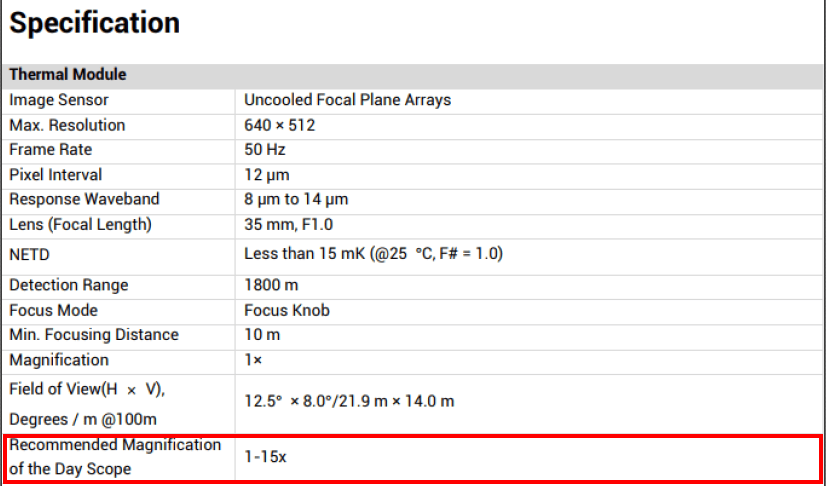Click the NETD row label
The width and height of the screenshot is (826, 486).
[x=30, y=254]
